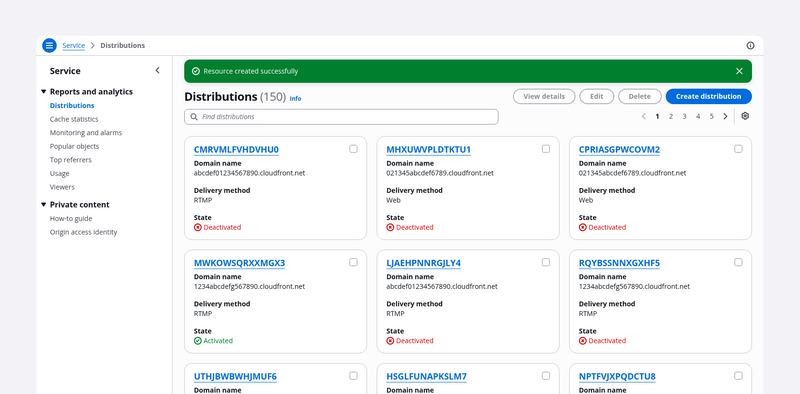Collapse the Service side navigation chevron
Image resolution: width=800 pixels, height=394 pixels.
click(x=157, y=70)
